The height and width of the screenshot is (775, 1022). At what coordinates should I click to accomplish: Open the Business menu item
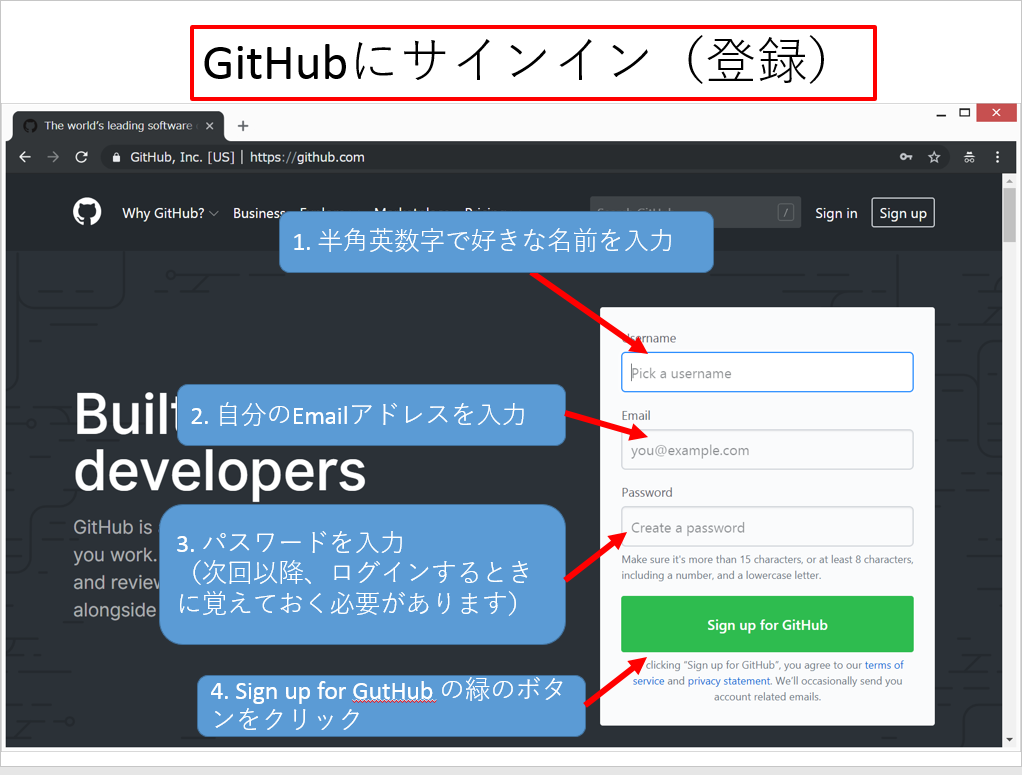pos(256,213)
